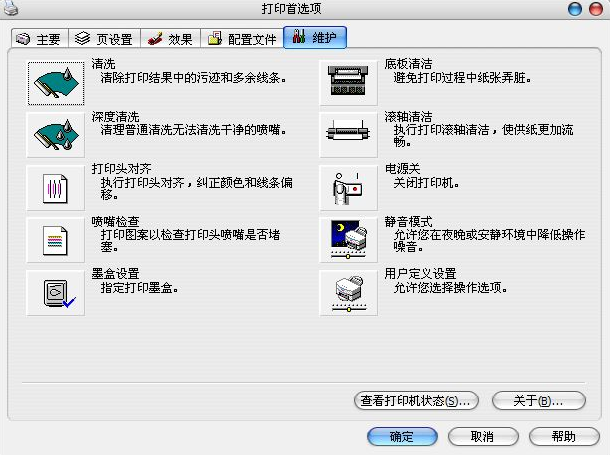
Task: Switch to the 主要 tab
Action: (x=39, y=40)
